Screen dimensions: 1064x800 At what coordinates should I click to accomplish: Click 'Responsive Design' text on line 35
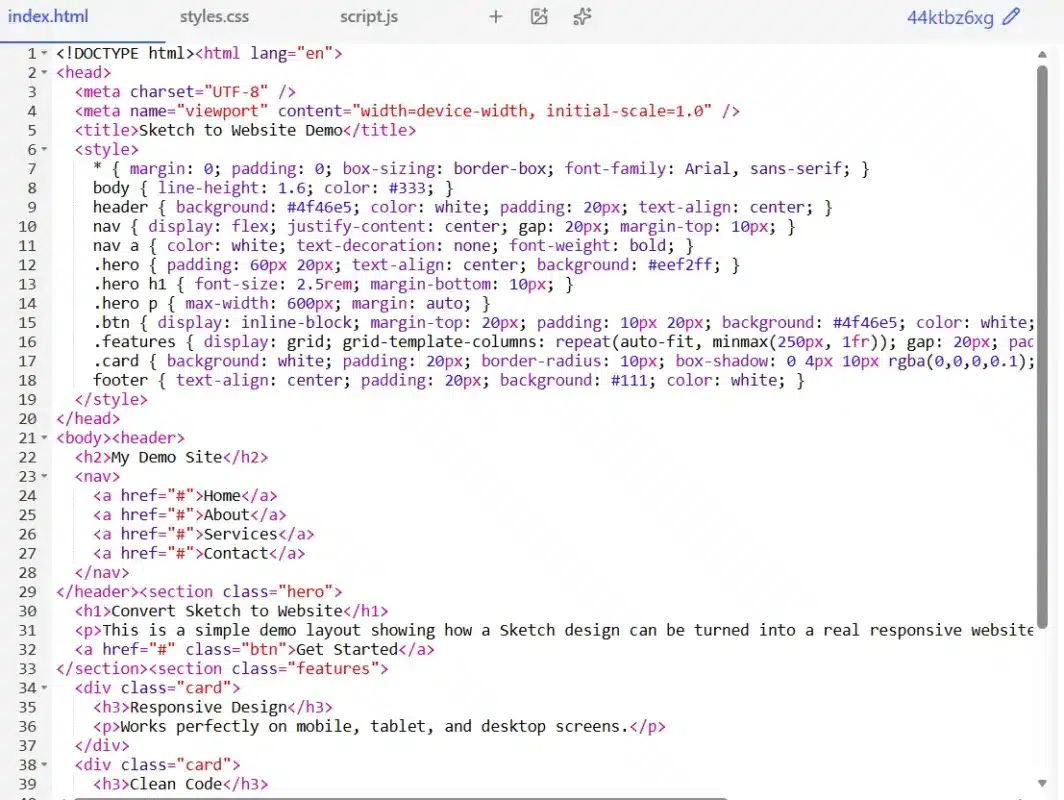(208, 707)
